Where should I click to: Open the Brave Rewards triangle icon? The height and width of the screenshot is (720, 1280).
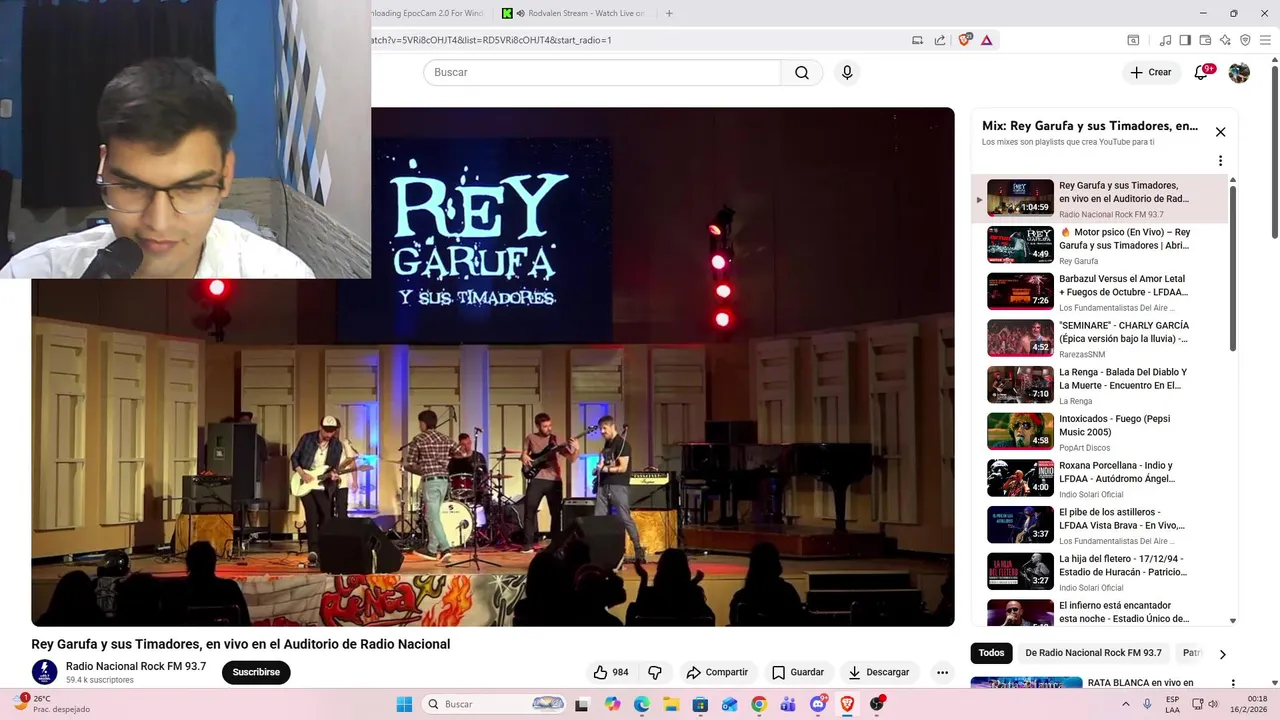click(986, 40)
